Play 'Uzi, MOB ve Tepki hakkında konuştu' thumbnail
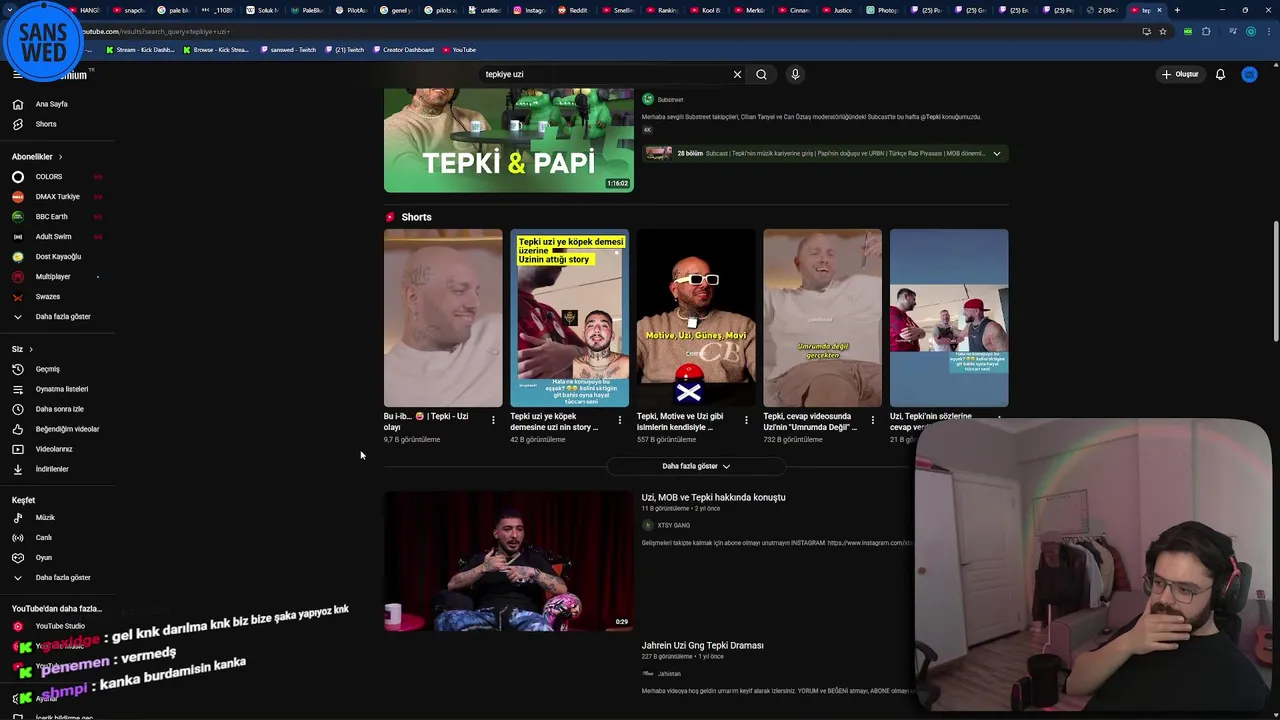Image resolution: width=1280 pixels, height=720 pixels. [x=508, y=561]
